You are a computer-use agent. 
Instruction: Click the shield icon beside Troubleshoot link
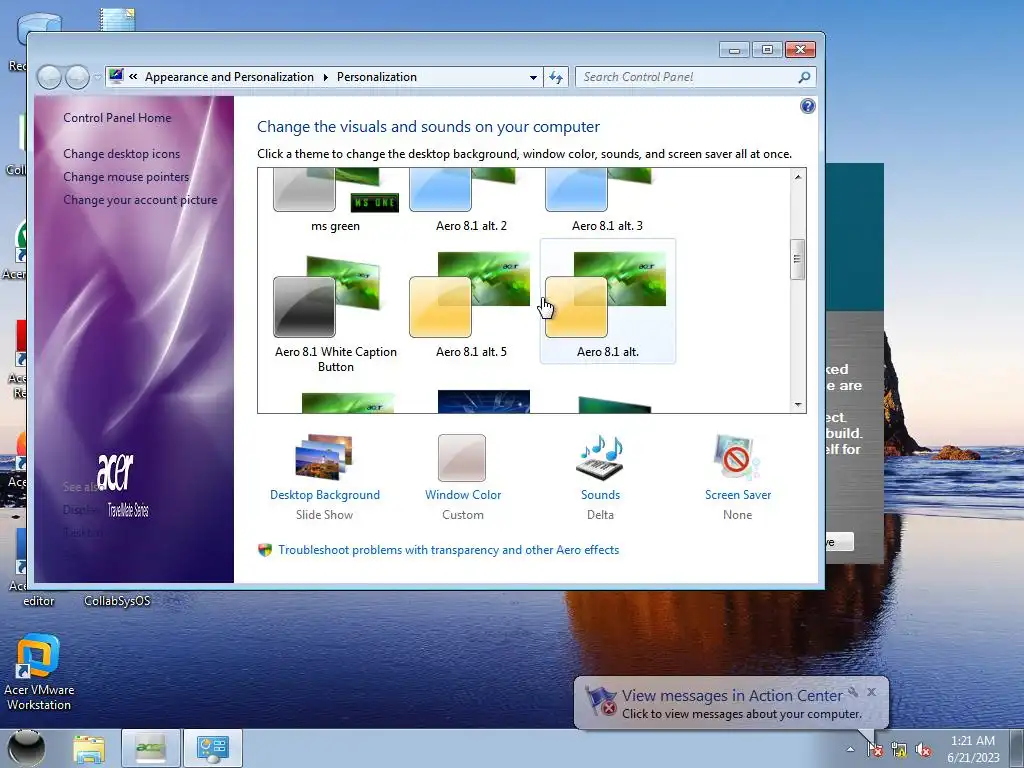[x=264, y=550]
